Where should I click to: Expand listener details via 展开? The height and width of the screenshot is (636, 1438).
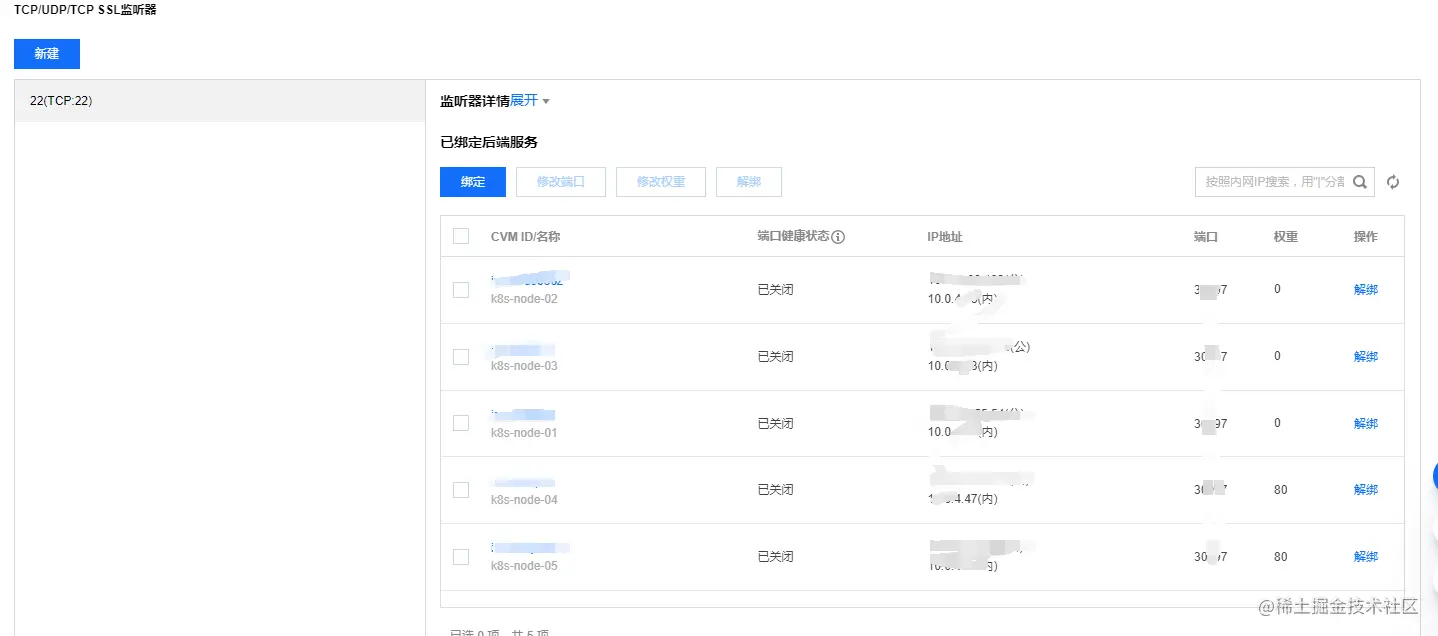point(530,101)
